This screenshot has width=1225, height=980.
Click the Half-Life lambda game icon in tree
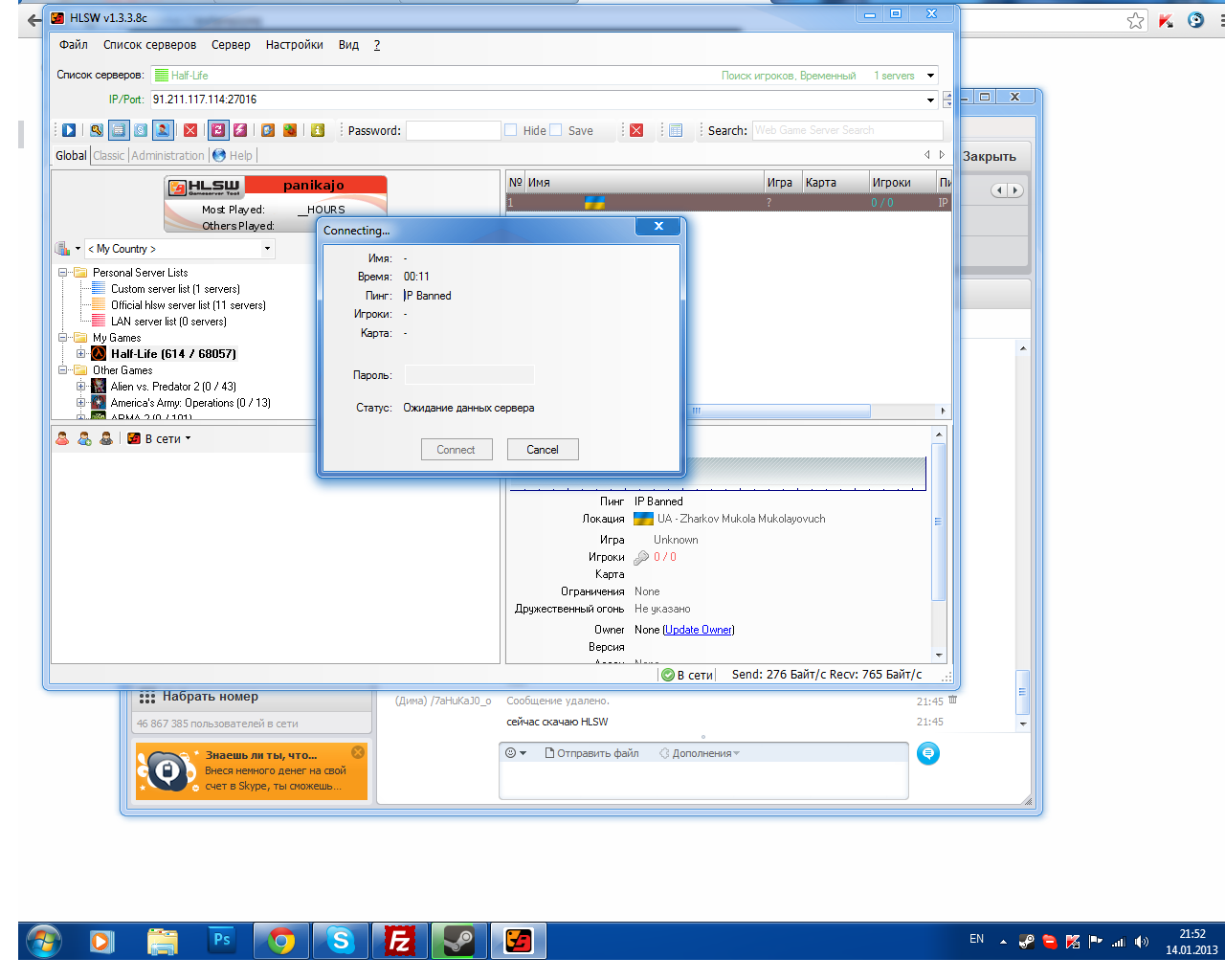click(99, 354)
